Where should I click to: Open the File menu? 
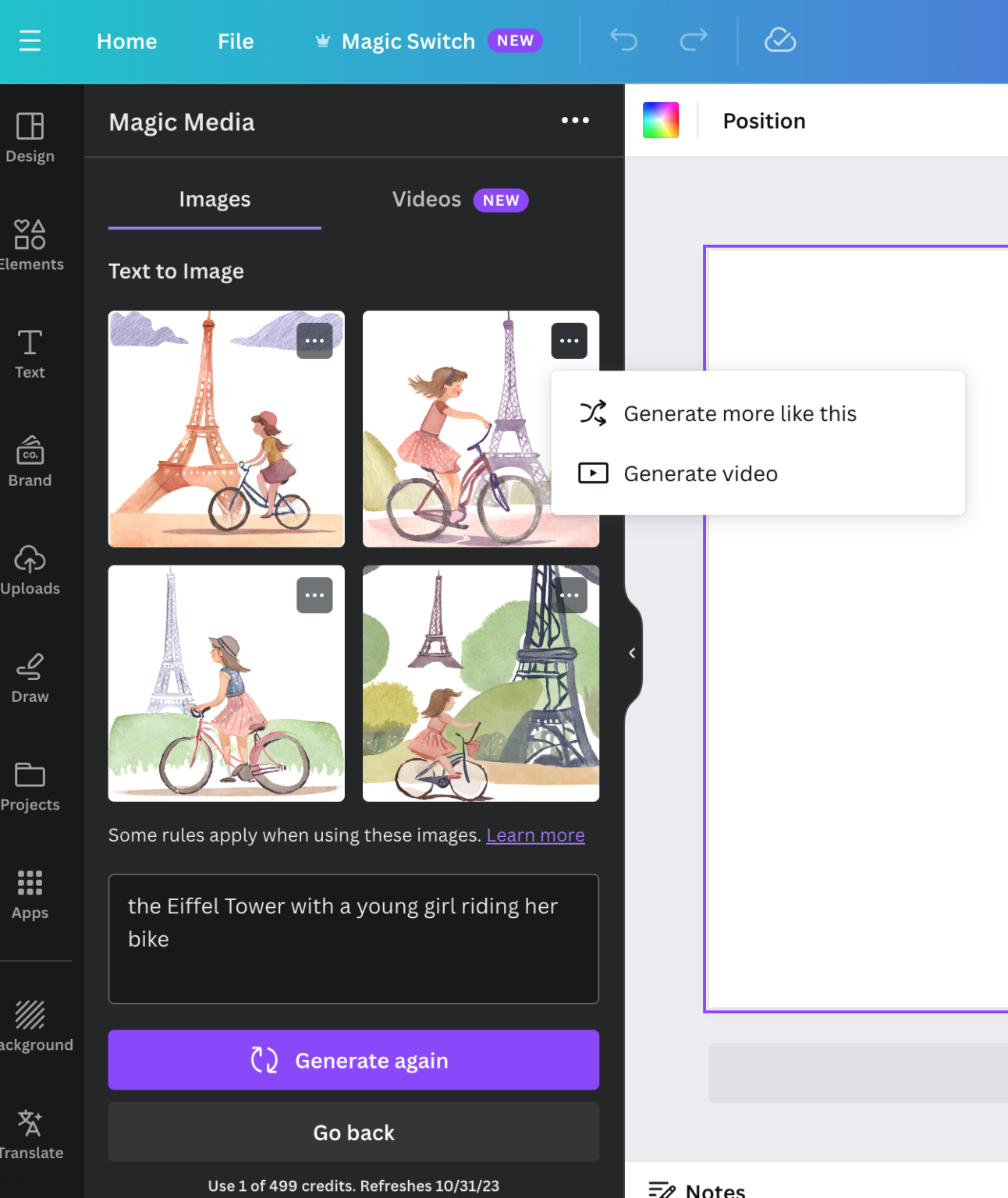click(236, 41)
